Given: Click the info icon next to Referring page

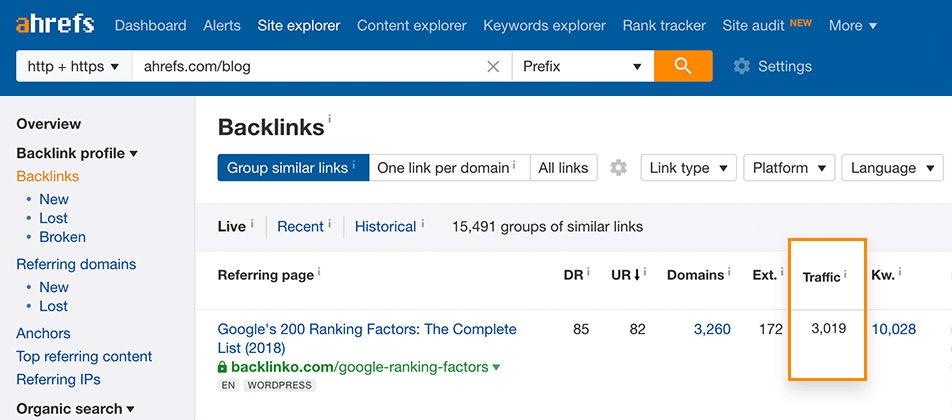Looking at the screenshot, I should coord(319,271).
